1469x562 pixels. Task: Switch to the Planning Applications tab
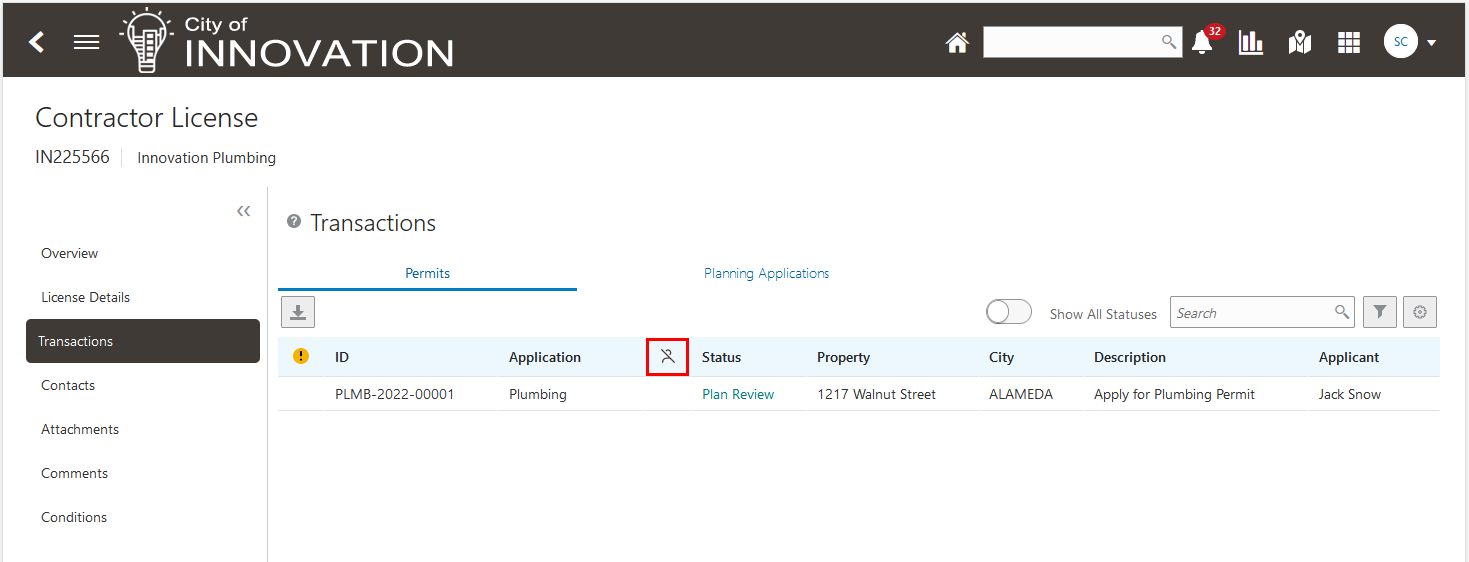pyautogui.click(x=766, y=273)
